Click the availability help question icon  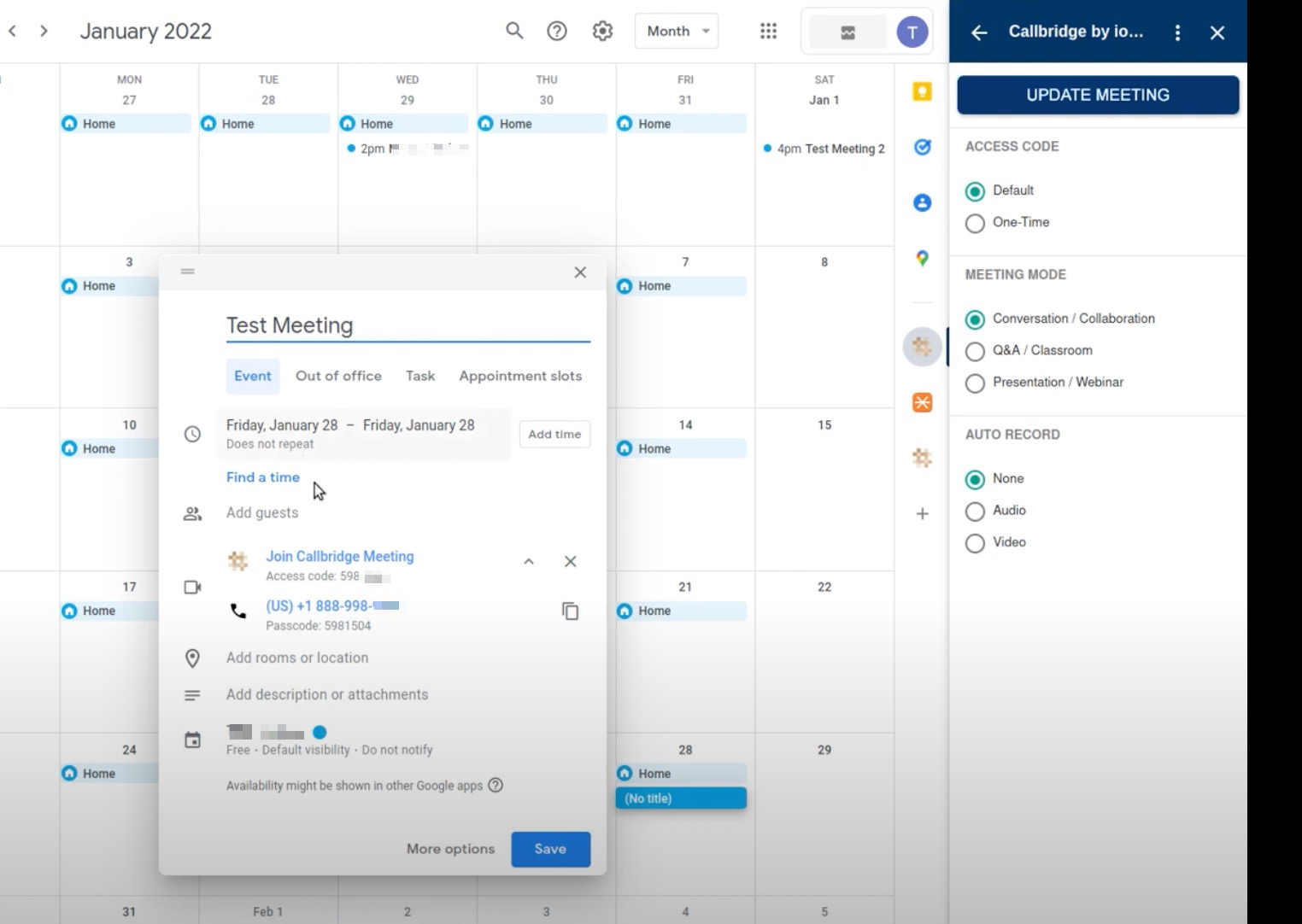pos(496,785)
